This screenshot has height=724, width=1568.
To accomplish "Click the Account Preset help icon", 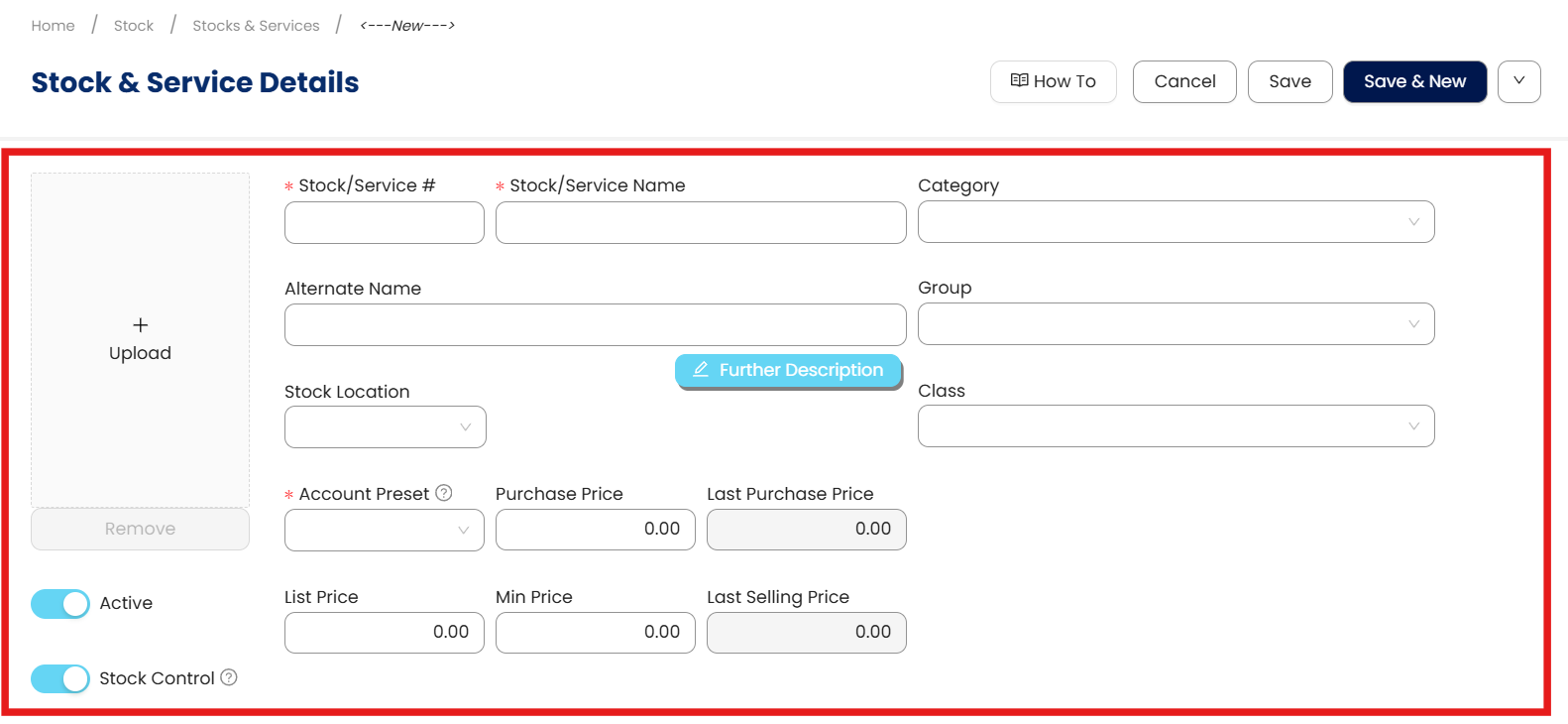I will pyautogui.click(x=444, y=493).
